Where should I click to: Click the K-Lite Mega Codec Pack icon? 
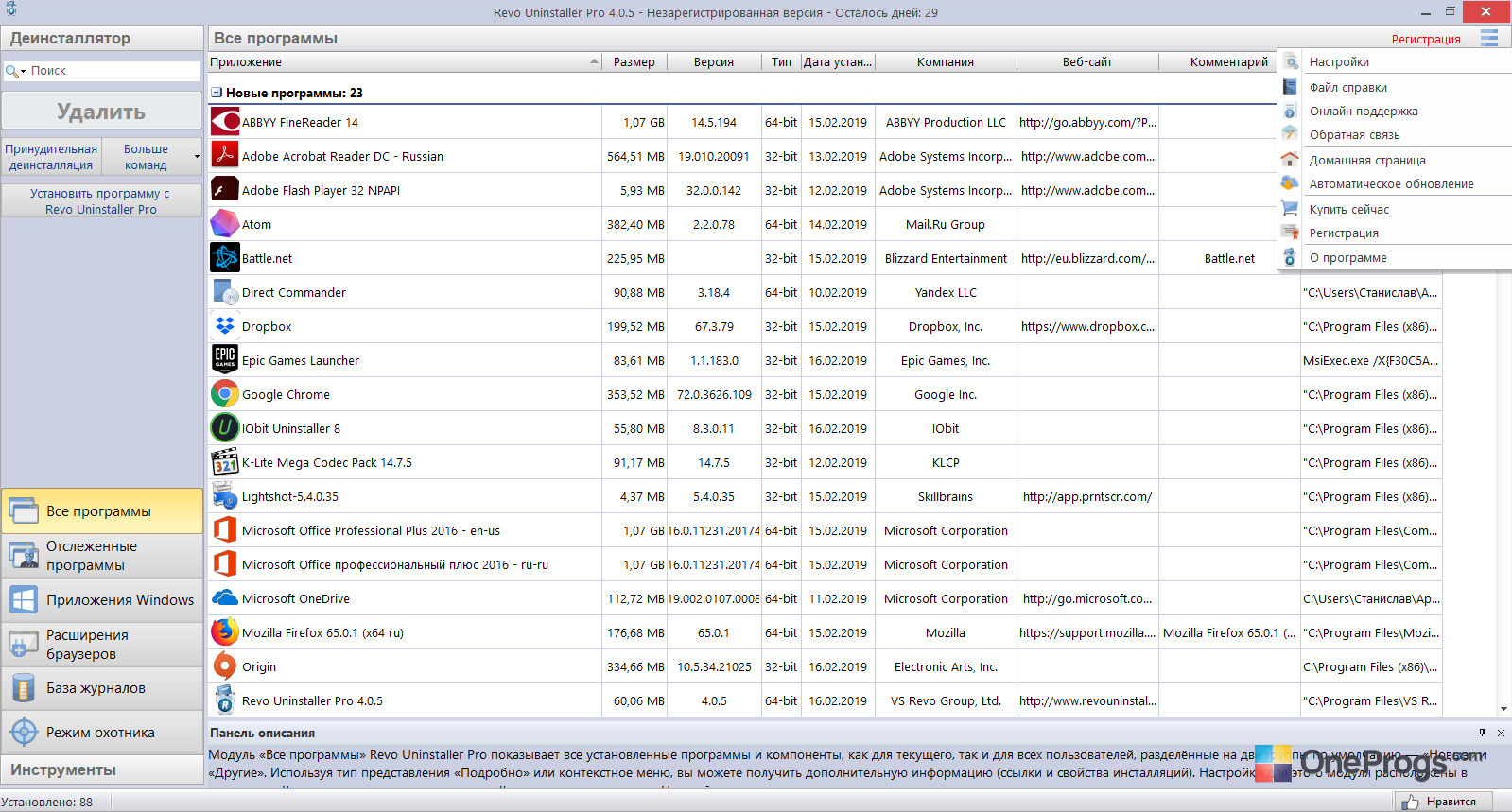(x=225, y=462)
